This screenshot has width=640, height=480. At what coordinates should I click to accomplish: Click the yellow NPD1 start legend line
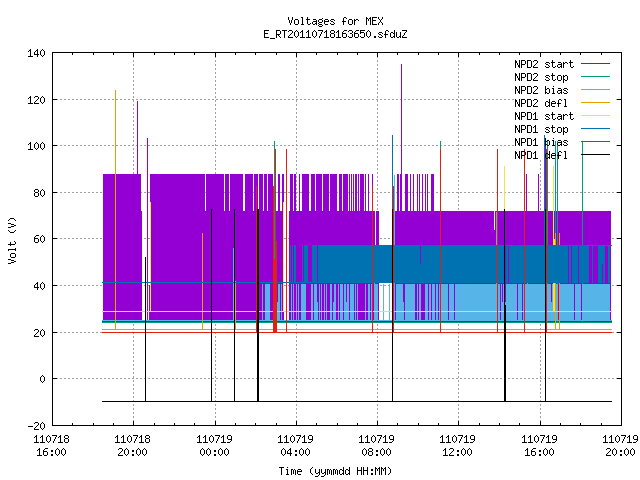[x=595, y=116]
